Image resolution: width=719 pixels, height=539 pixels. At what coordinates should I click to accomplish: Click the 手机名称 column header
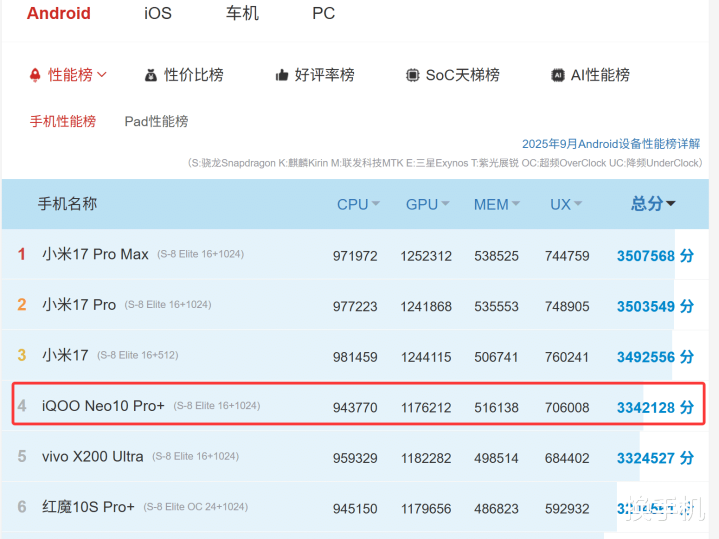(67, 204)
